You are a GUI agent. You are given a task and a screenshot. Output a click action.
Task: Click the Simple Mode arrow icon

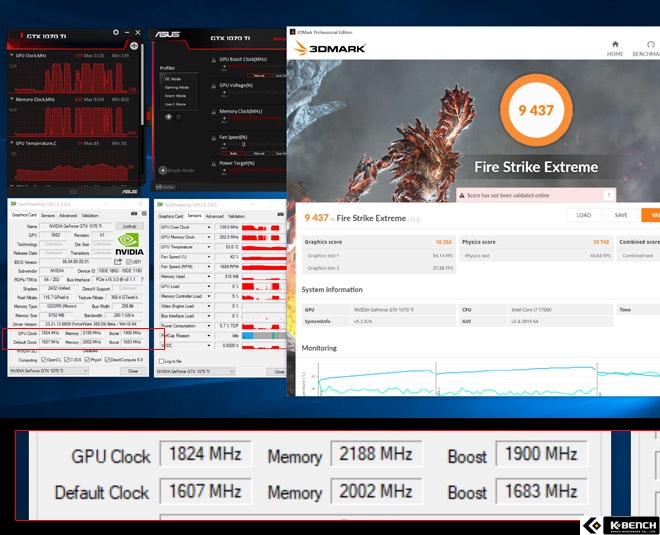pyautogui.click(x=162, y=170)
